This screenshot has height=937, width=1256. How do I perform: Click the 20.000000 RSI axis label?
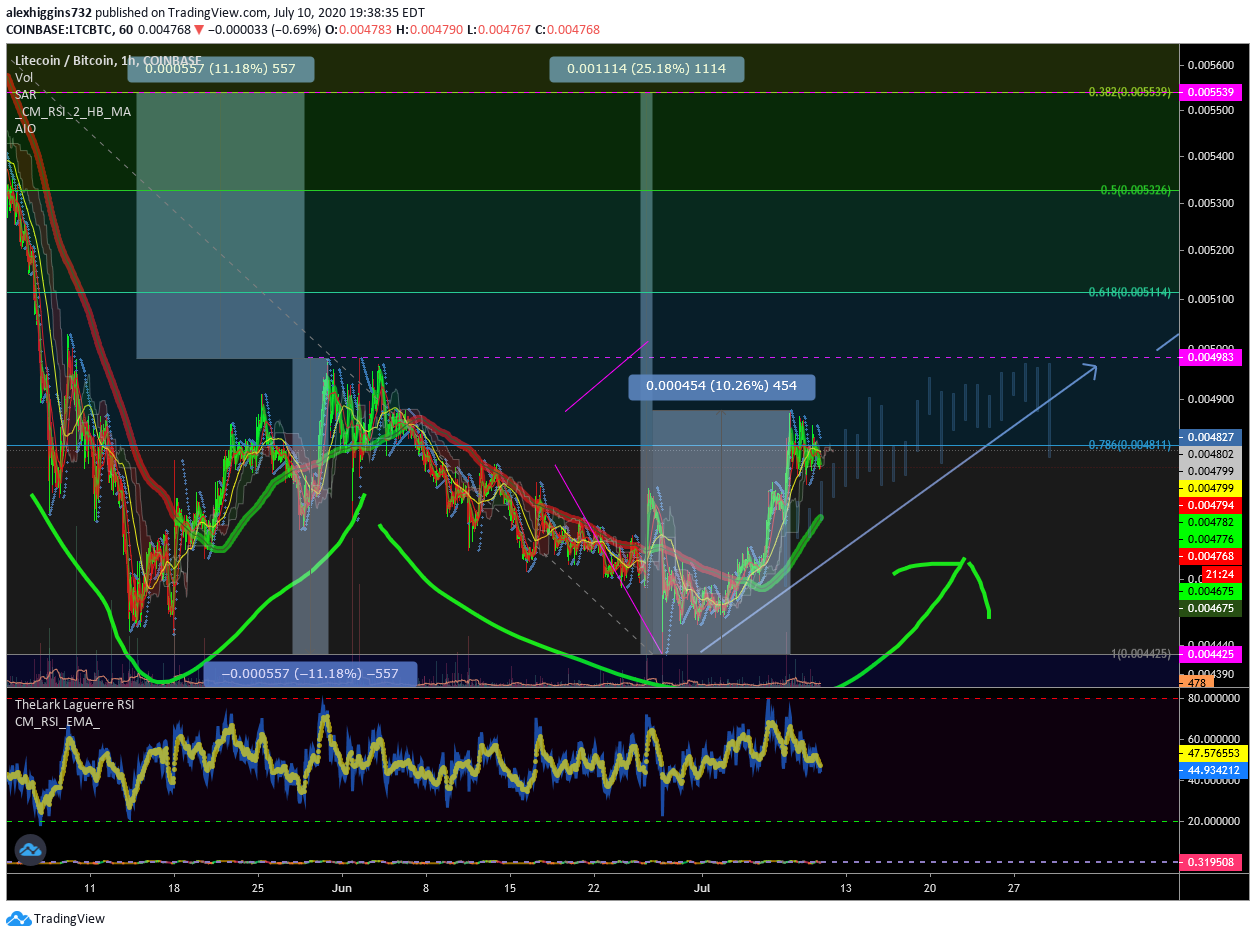tap(1213, 821)
